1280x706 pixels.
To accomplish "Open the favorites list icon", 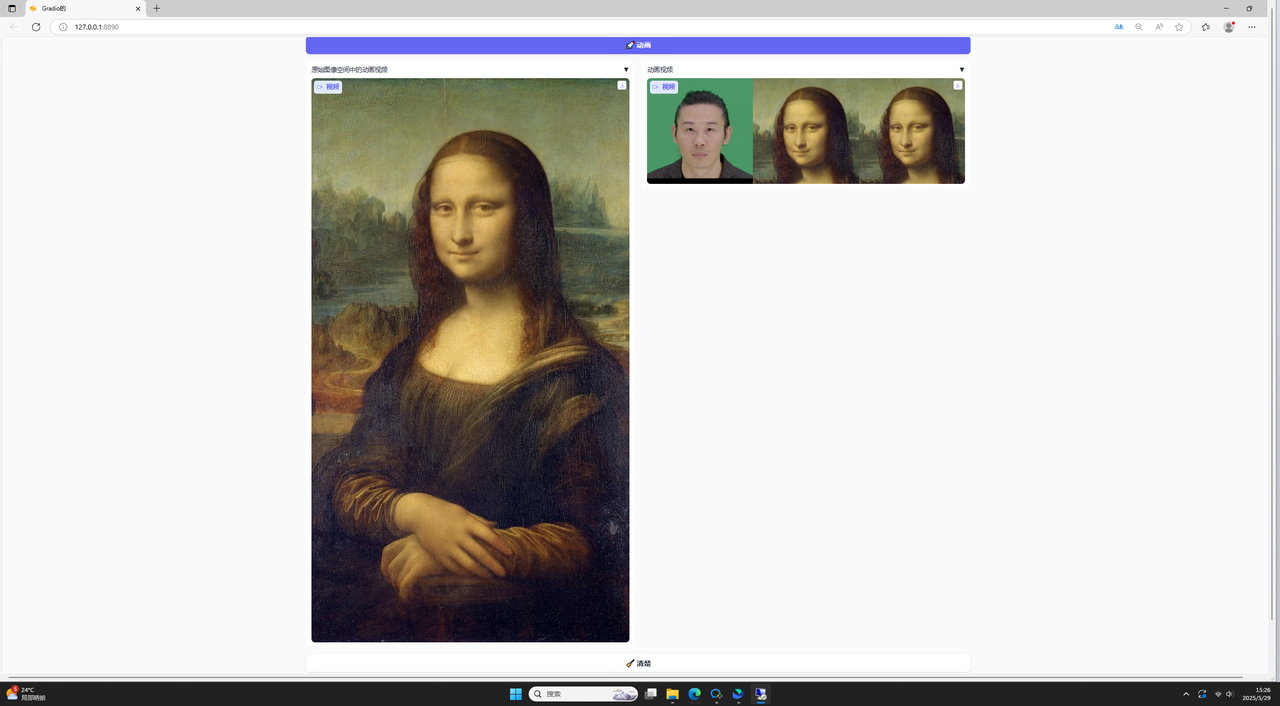I will pos(1205,27).
